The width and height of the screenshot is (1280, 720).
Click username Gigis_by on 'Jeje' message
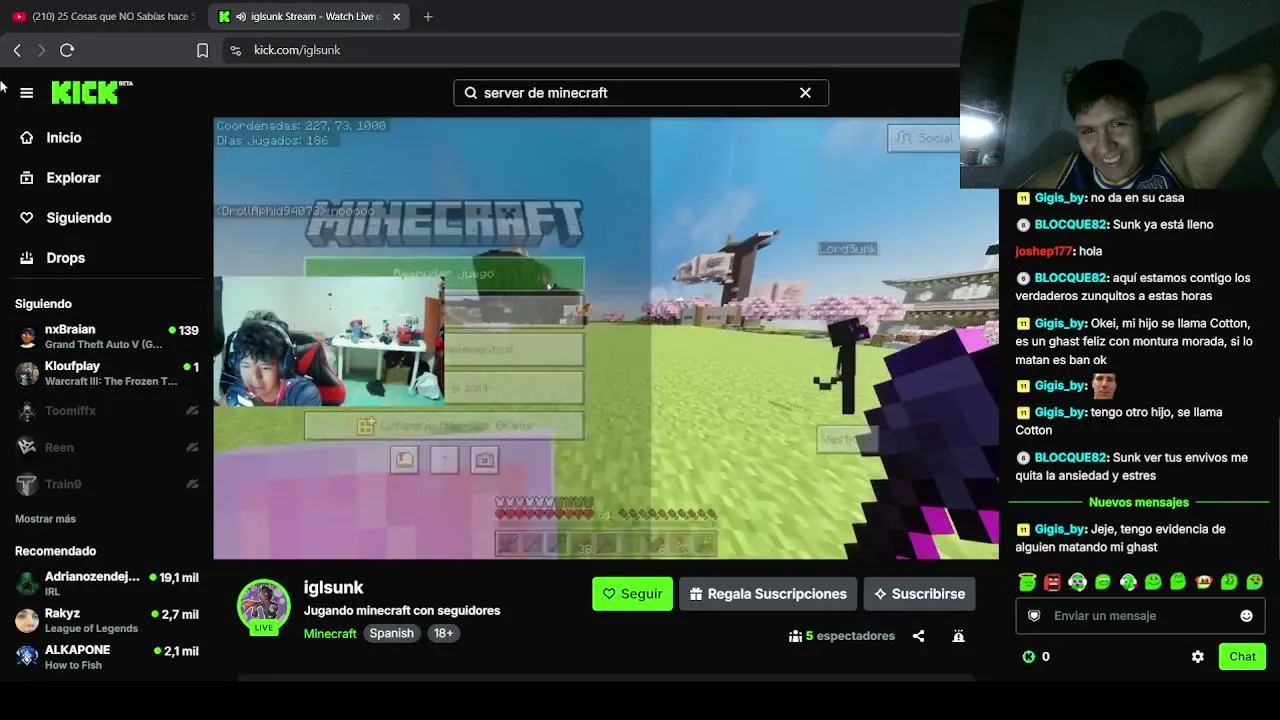tap(1060, 529)
